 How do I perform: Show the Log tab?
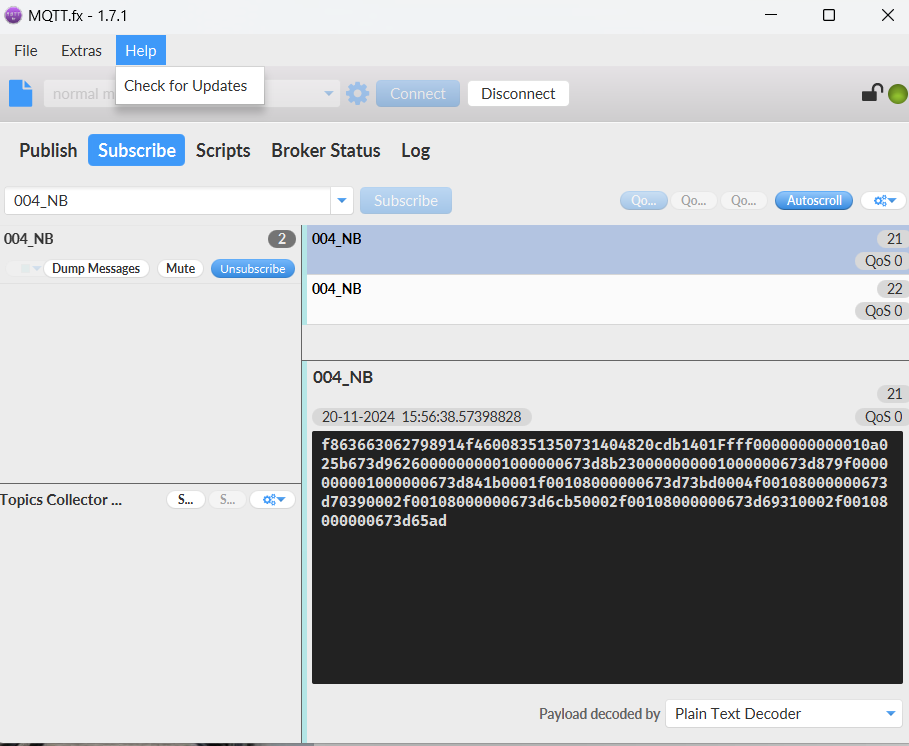pos(416,150)
